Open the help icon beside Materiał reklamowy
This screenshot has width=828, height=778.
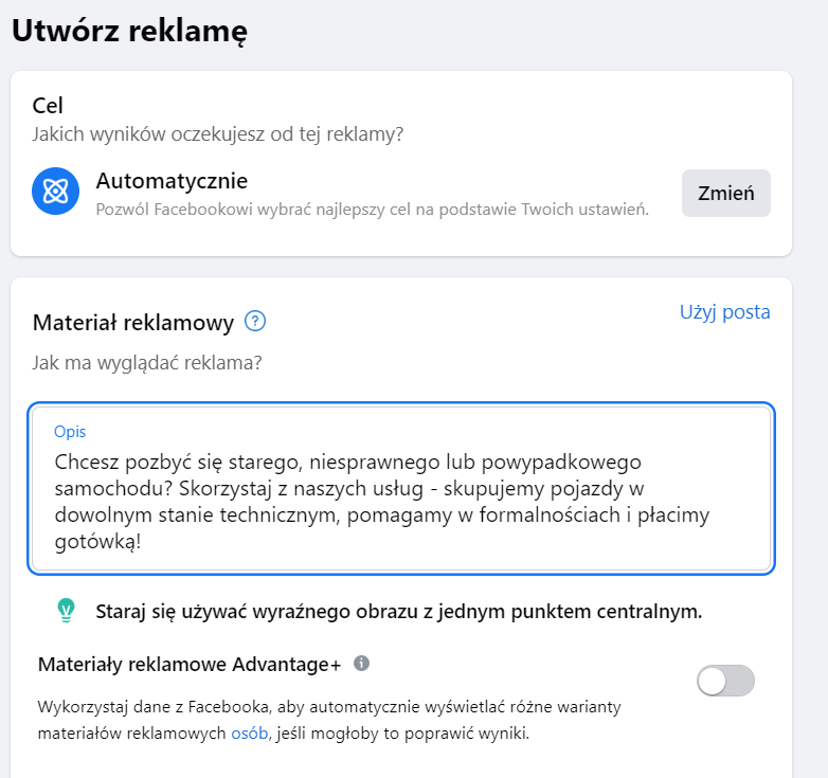(255, 321)
